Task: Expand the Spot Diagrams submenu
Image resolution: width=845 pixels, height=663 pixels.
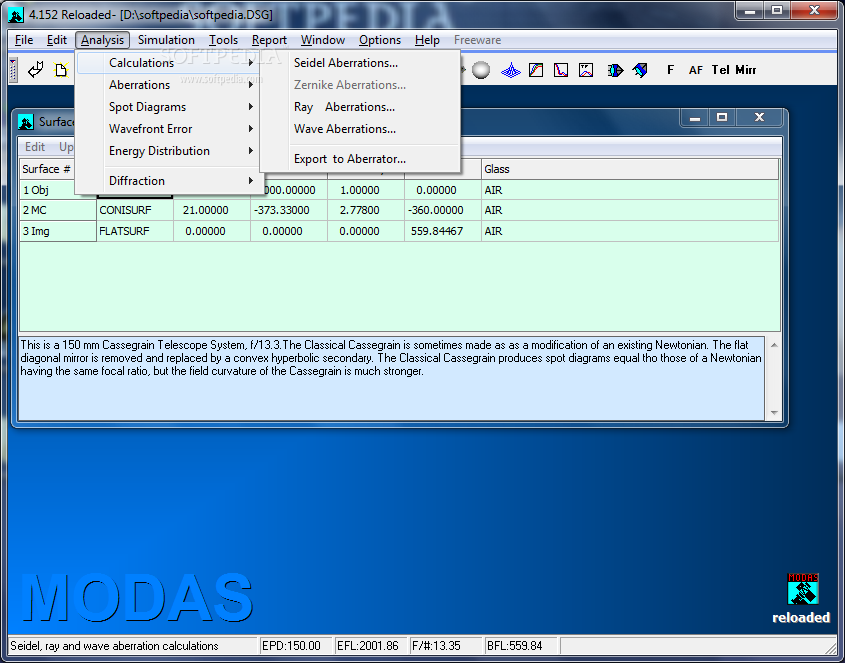Action: (168, 107)
